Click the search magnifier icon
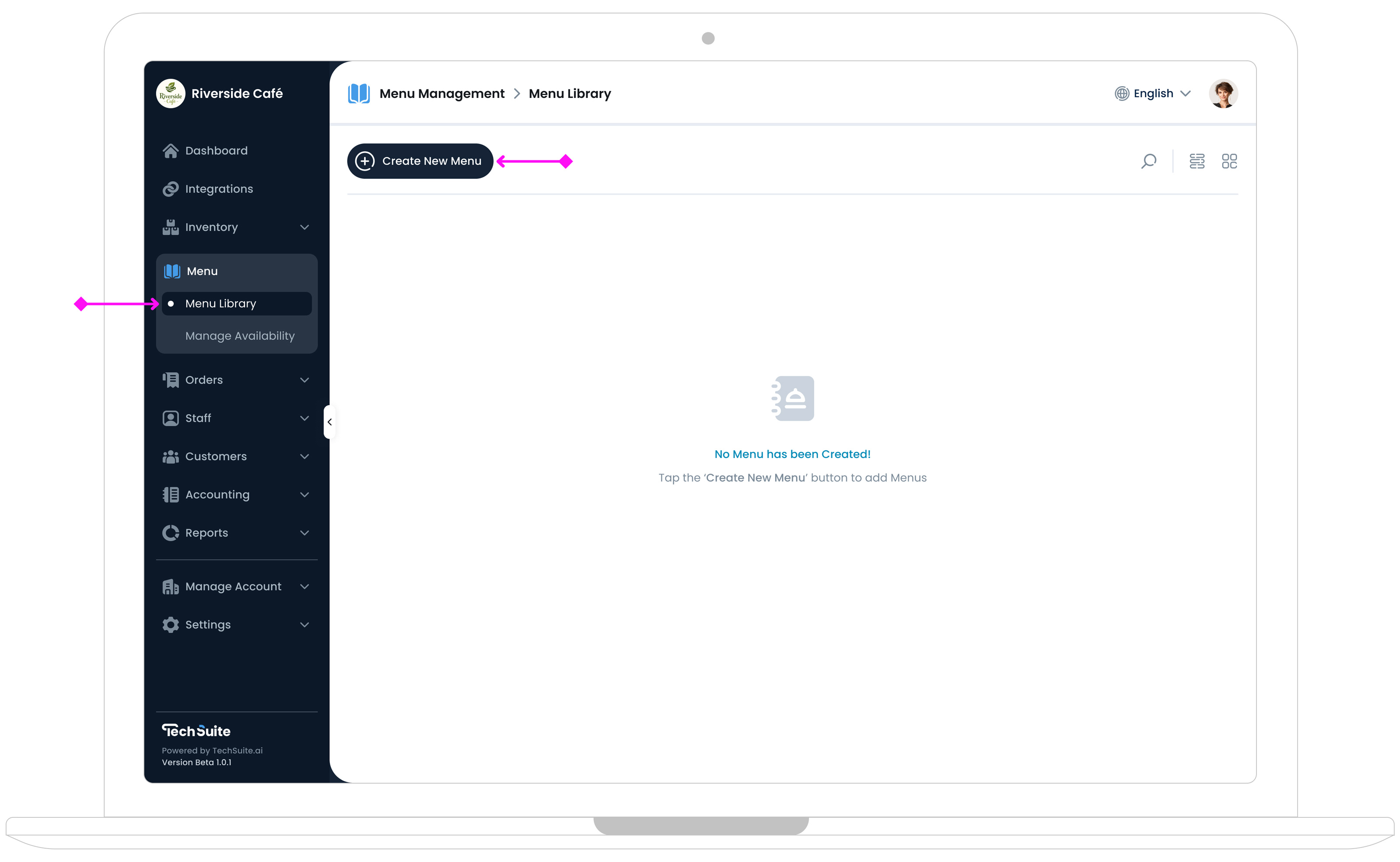The width and height of the screenshot is (1400, 862). pyautogui.click(x=1148, y=161)
